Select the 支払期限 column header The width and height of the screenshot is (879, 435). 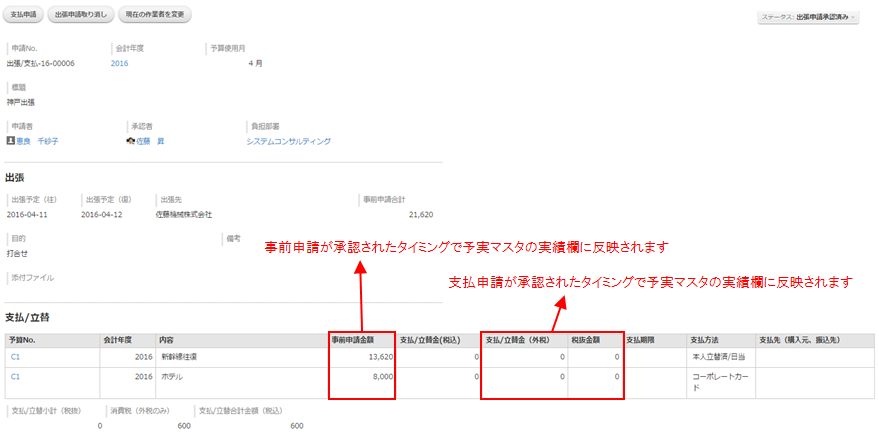(x=655, y=340)
